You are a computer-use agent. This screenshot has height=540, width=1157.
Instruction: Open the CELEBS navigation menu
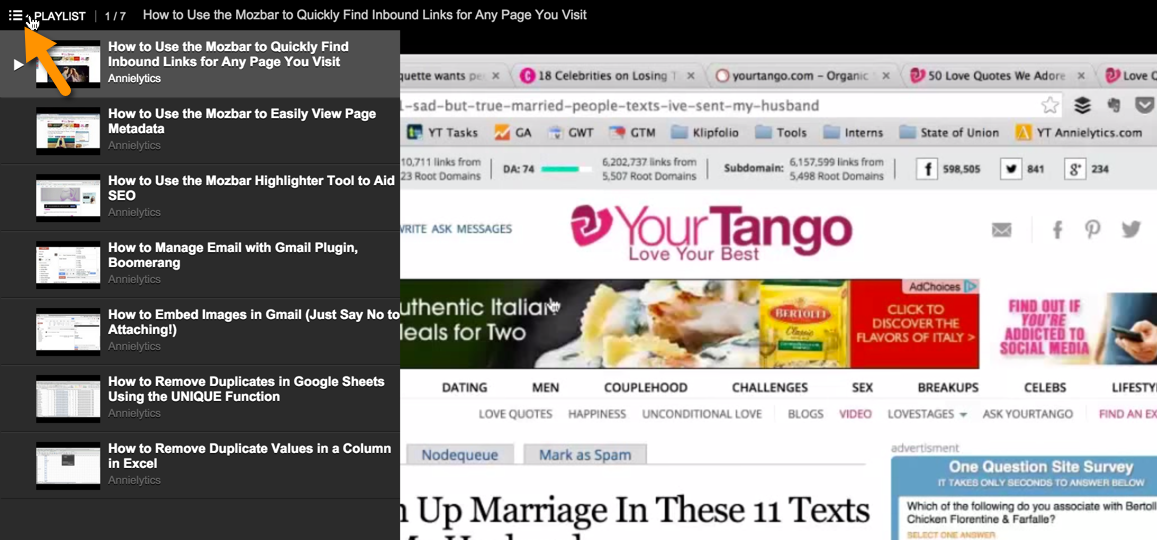(x=1045, y=387)
